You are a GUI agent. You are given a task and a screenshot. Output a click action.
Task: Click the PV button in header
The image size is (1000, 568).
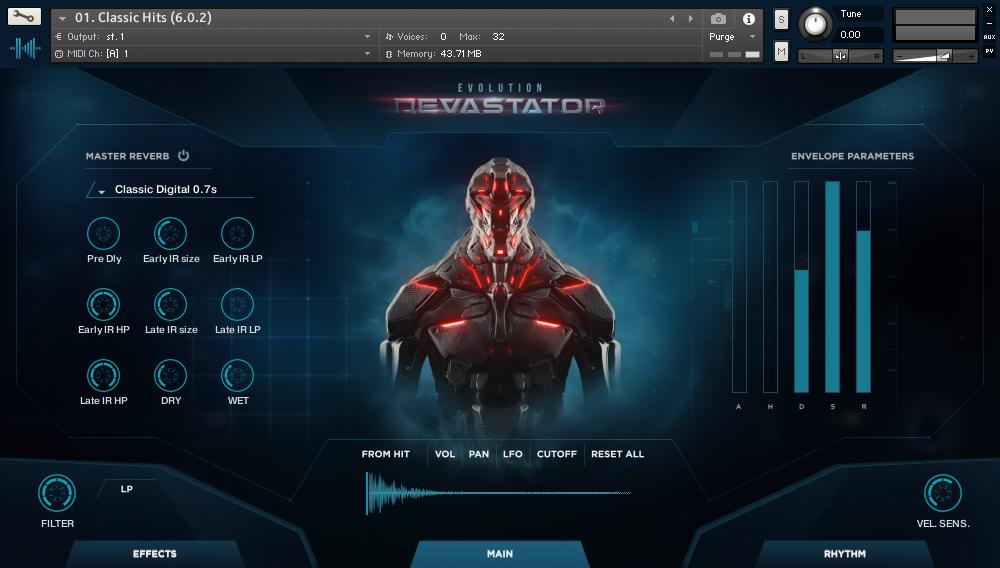[x=989, y=51]
